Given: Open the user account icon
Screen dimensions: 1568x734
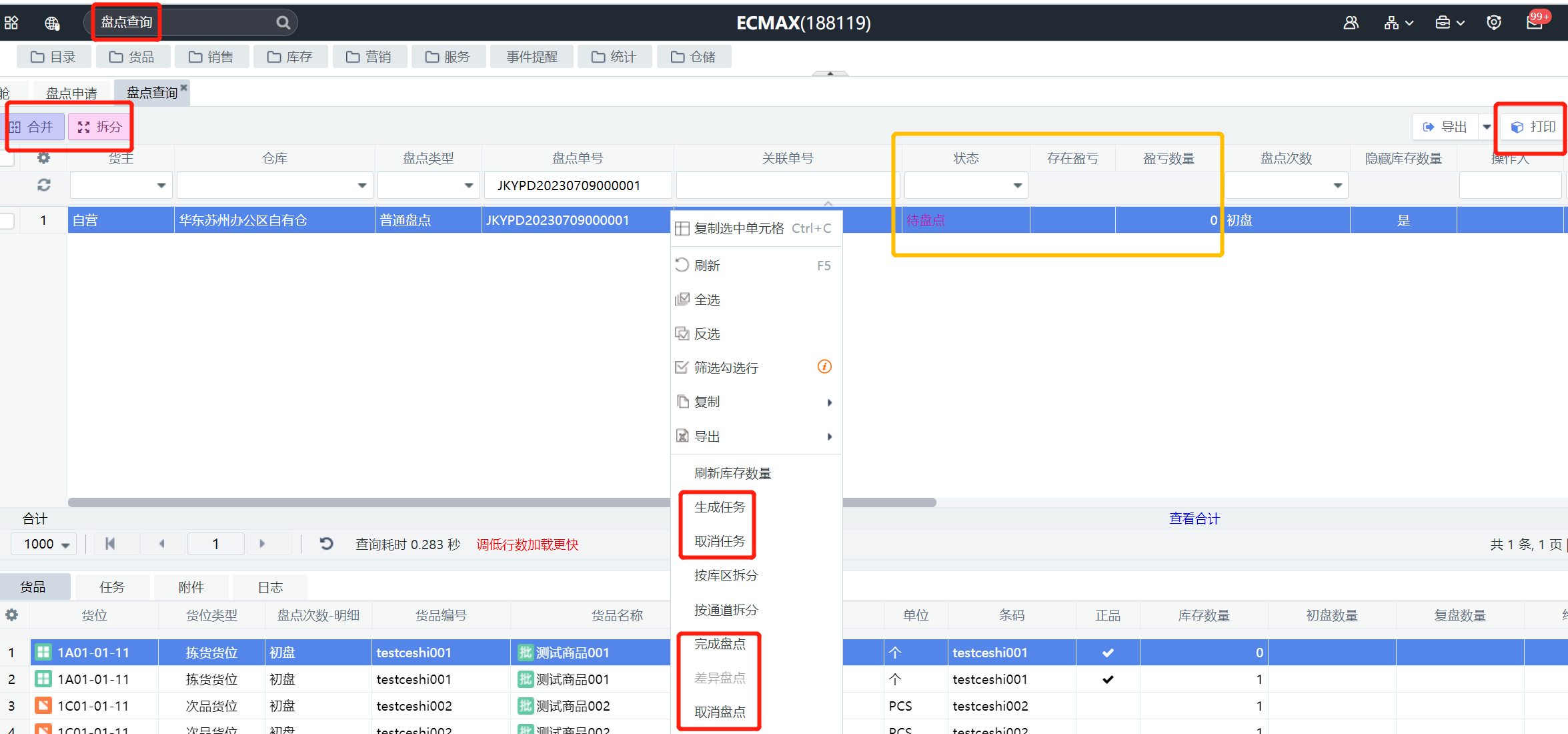Looking at the screenshot, I should click(x=1351, y=23).
